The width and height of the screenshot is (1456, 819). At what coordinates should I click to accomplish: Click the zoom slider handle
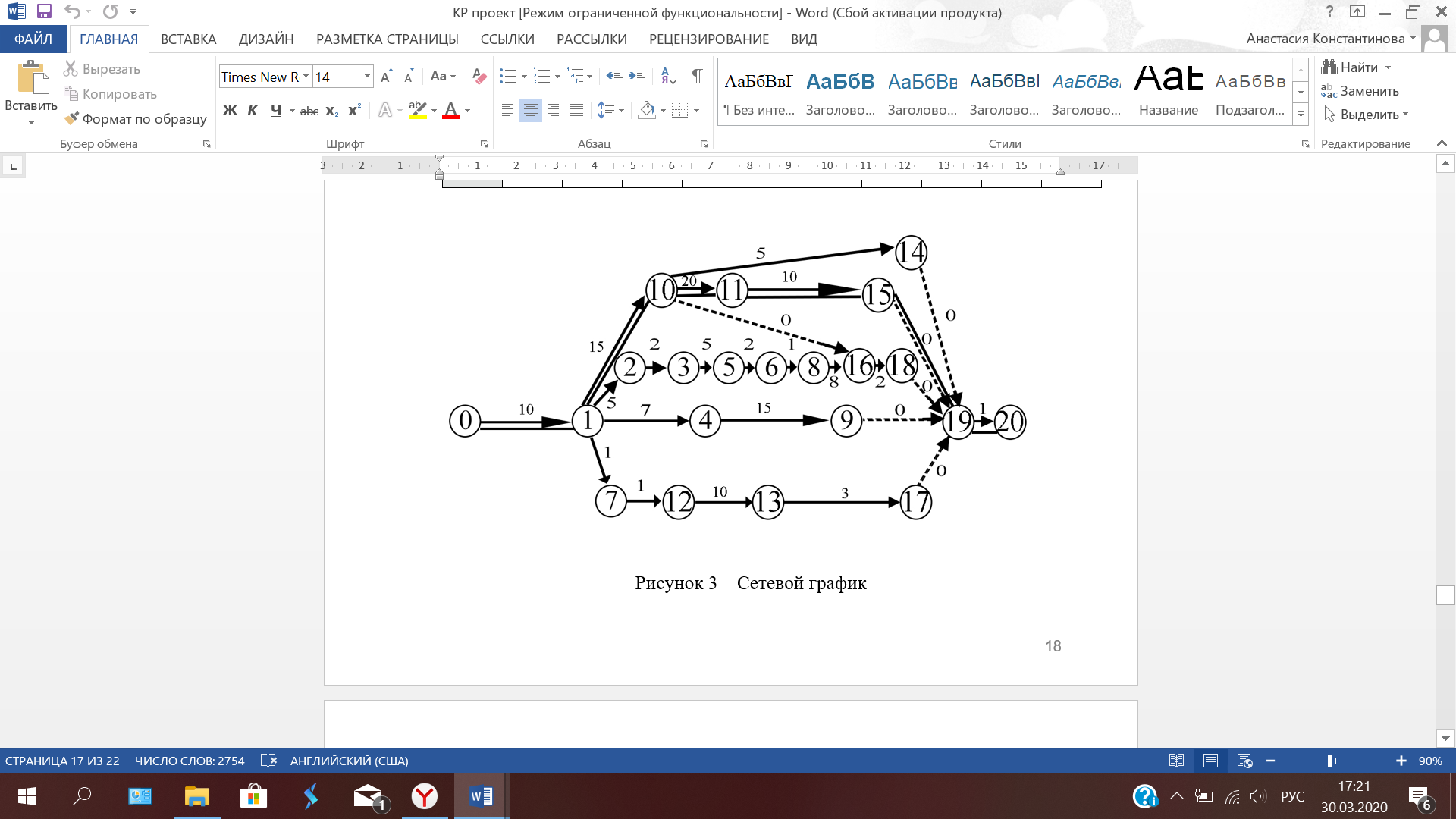coord(1330,761)
